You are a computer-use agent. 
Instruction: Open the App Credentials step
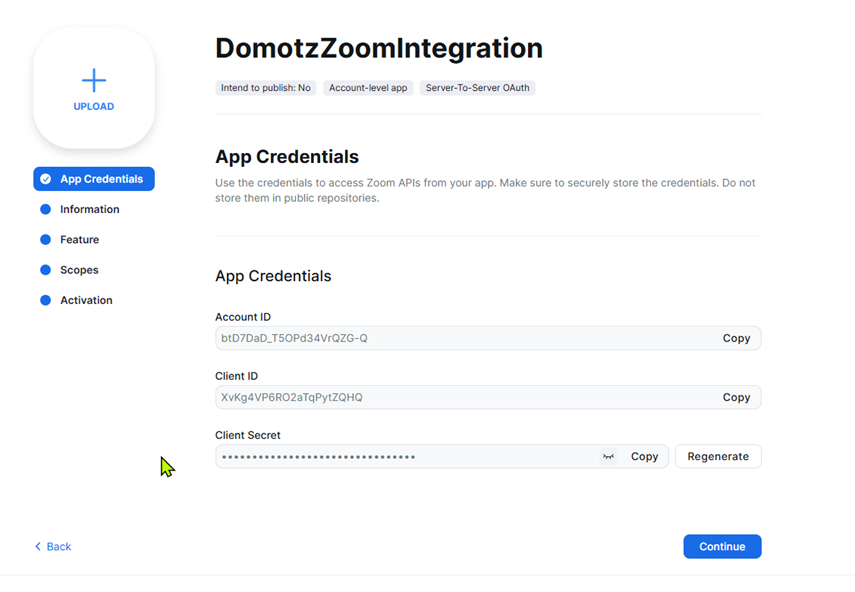[101, 179]
